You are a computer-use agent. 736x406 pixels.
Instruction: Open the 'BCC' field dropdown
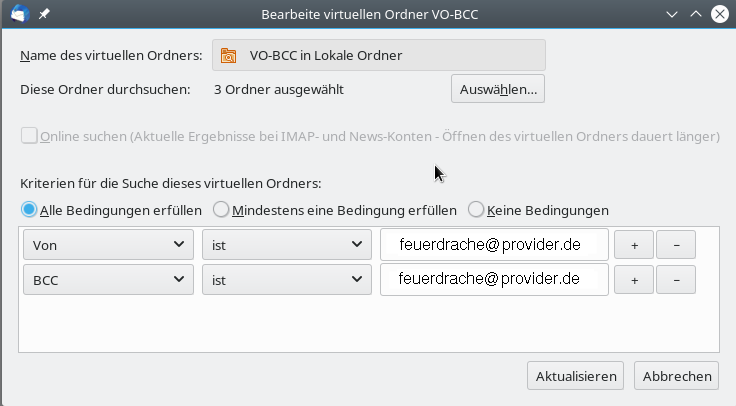pos(108,280)
